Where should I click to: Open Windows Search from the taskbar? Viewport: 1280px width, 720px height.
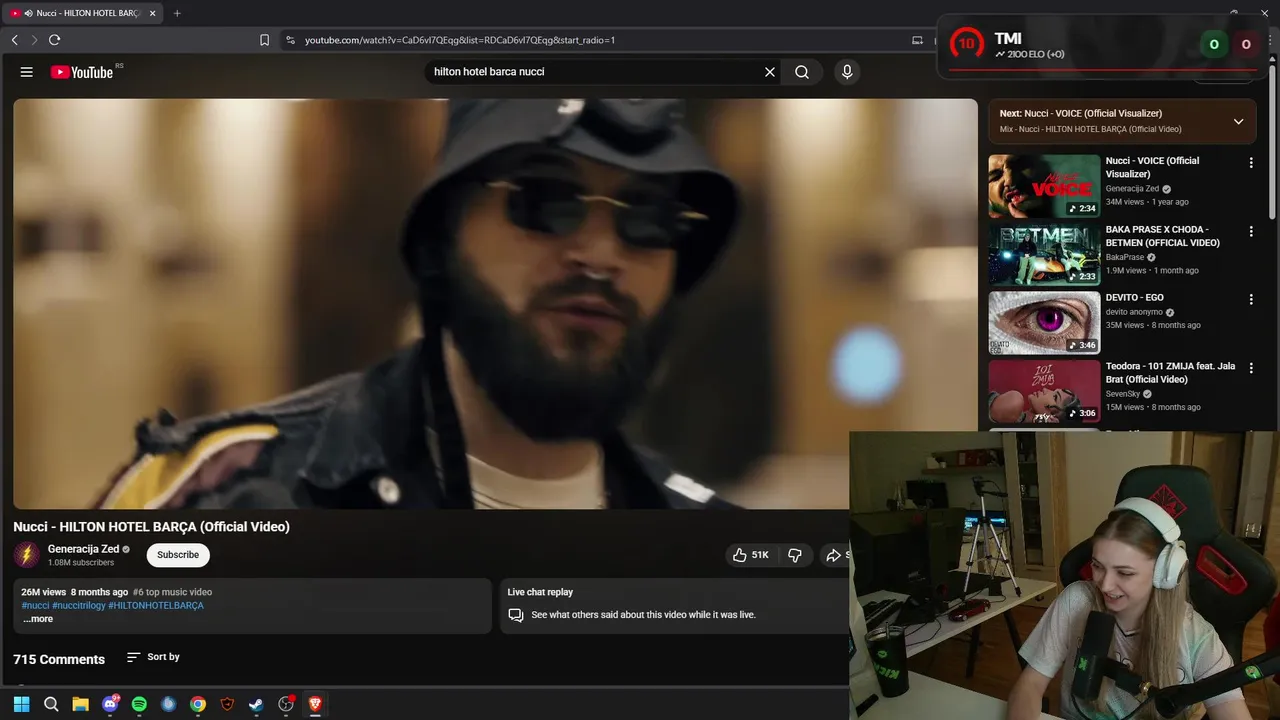pyautogui.click(x=51, y=704)
